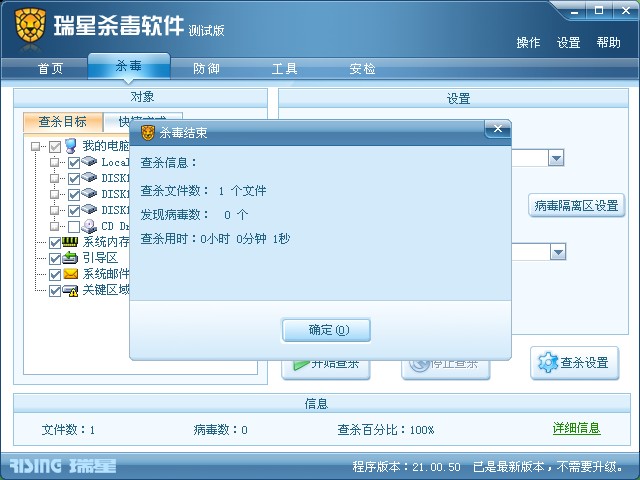Open the upper settings dropdown arrow
This screenshot has width=640, height=480.
(x=556, y=158)
